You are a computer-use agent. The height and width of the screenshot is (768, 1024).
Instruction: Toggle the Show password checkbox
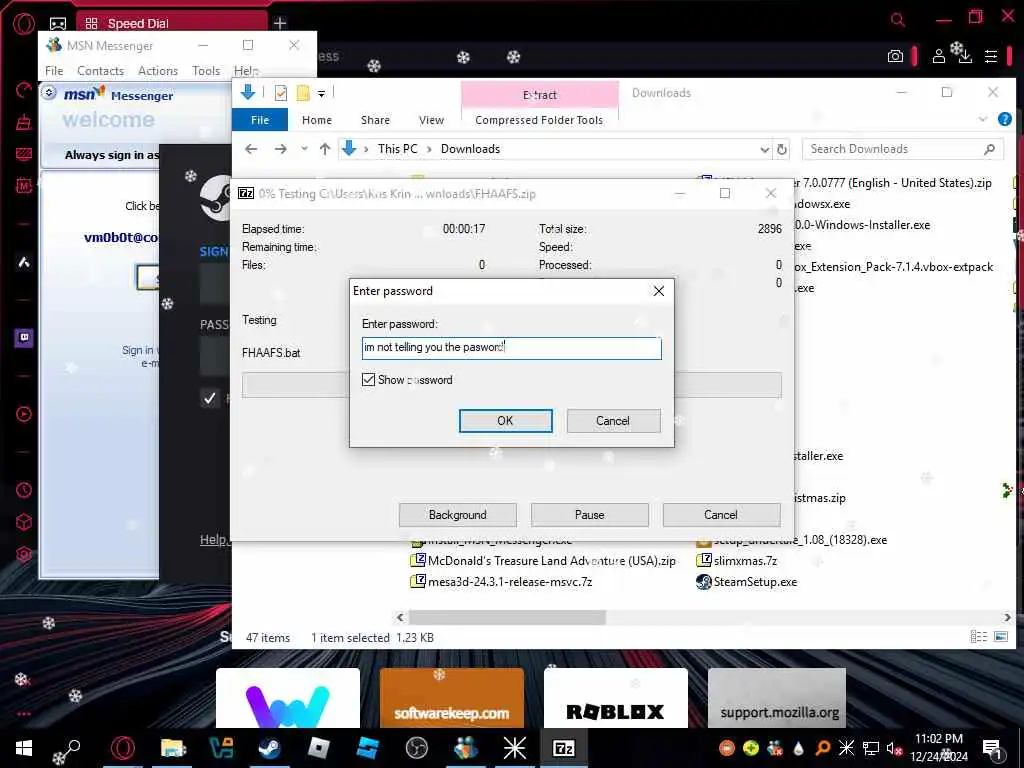pos(368,379)
